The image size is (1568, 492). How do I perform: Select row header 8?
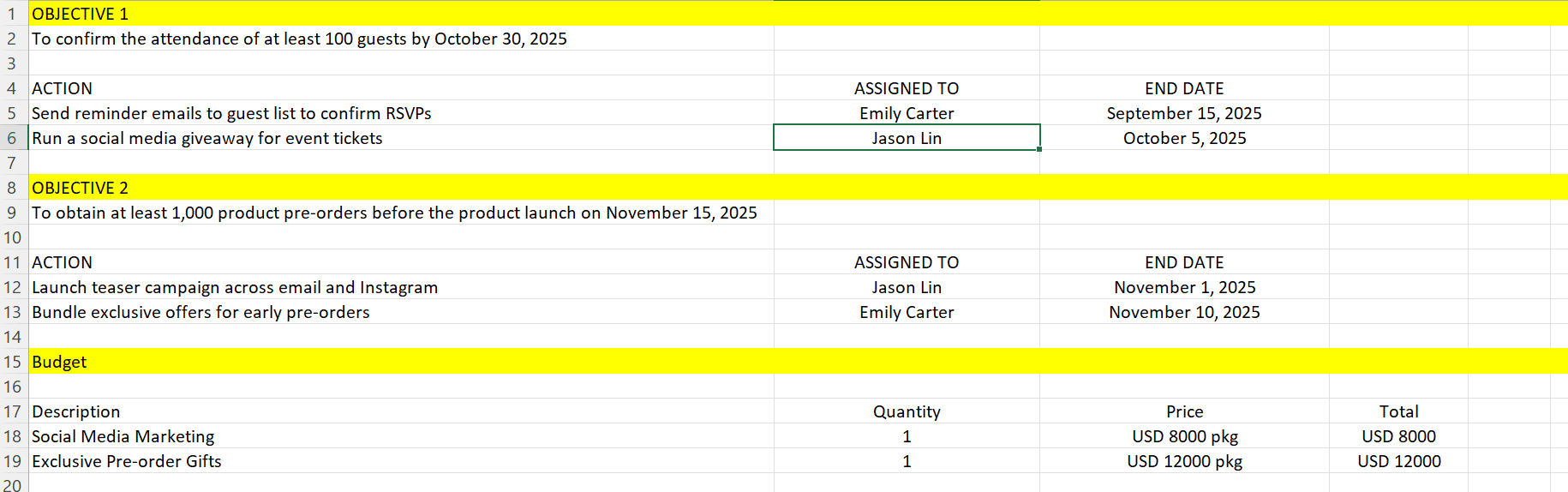[x=12, y=188]
